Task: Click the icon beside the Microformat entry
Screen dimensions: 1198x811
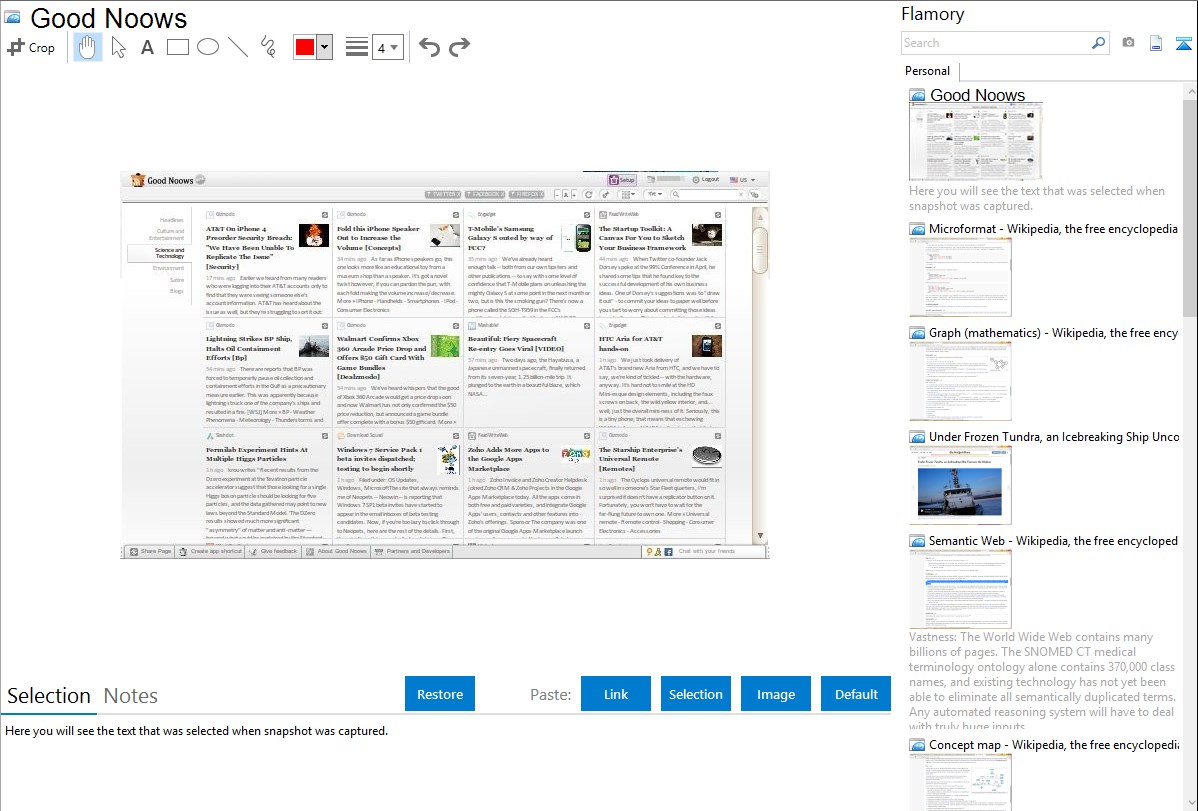Action: pos(918,229)
